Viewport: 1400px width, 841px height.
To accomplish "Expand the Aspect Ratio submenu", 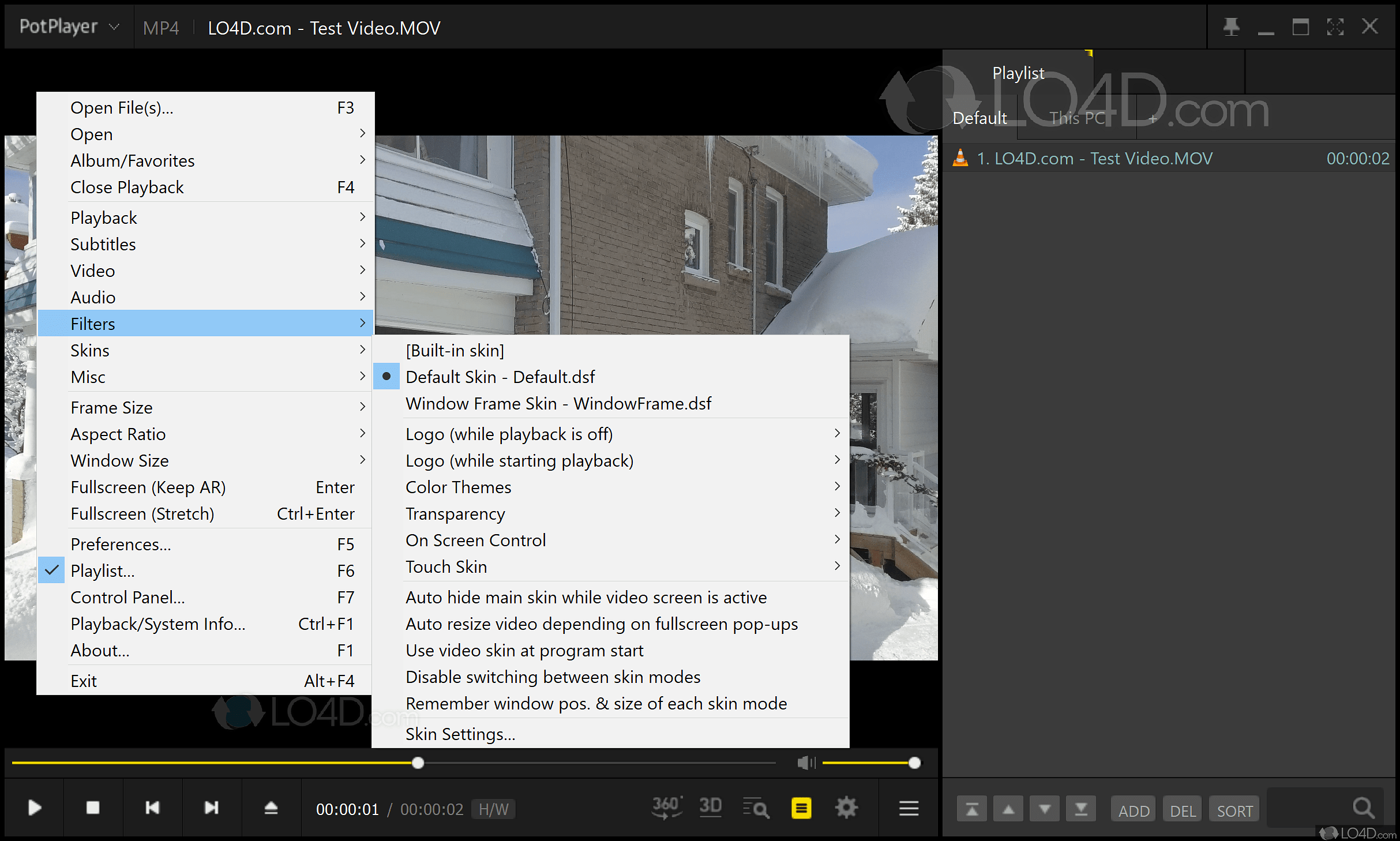I will click(x=118, y=434).
